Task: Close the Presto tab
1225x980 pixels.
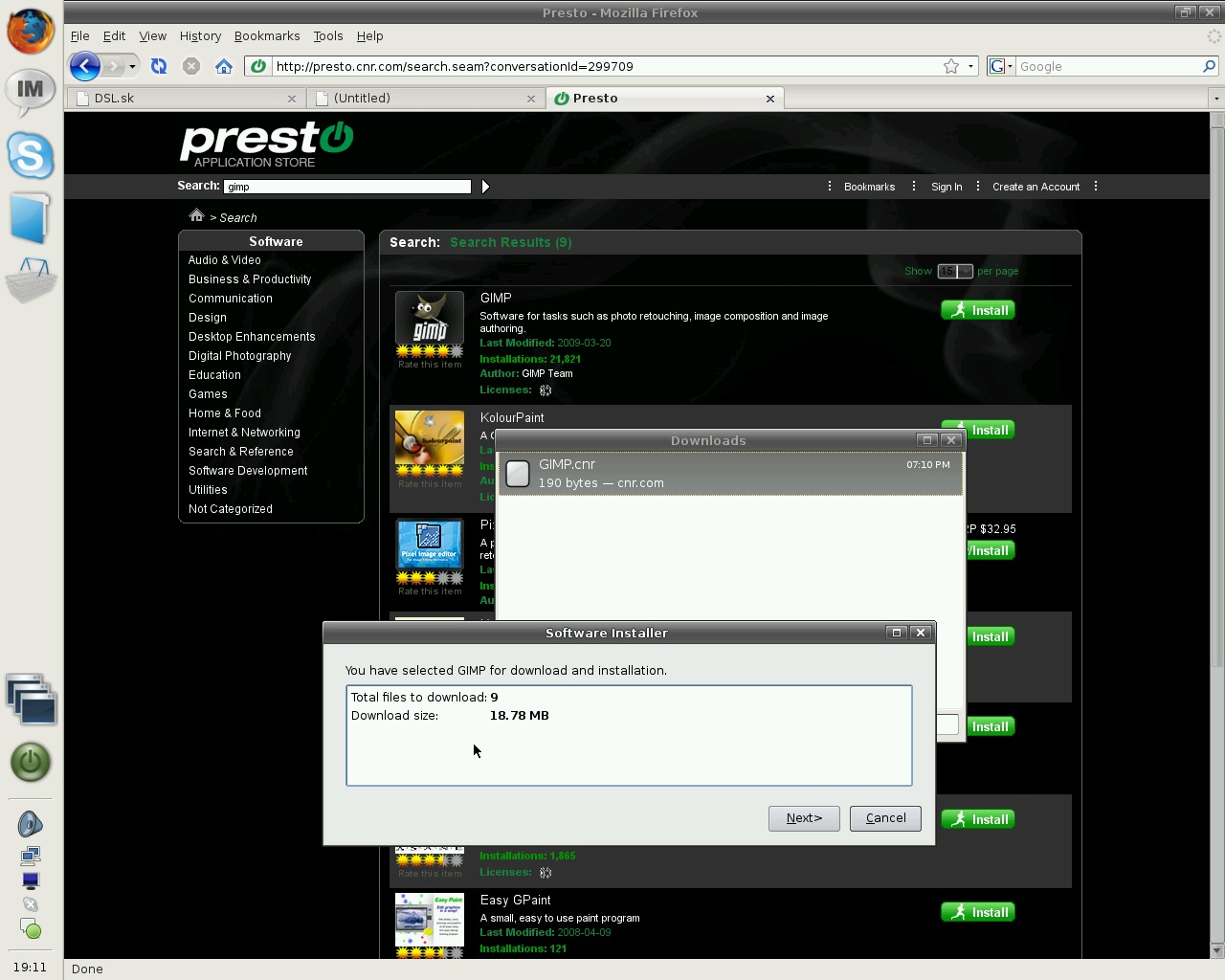Action: tap(770, 99)
